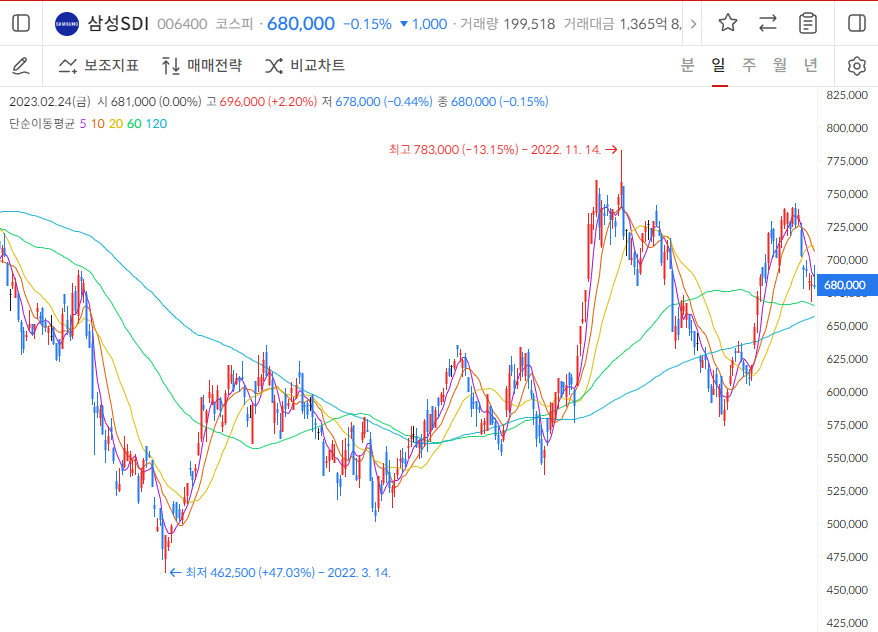The height and width of the screenshot is (632, 878).
Task: Click 425,000 on the price axis
Action: pos(847,622)
